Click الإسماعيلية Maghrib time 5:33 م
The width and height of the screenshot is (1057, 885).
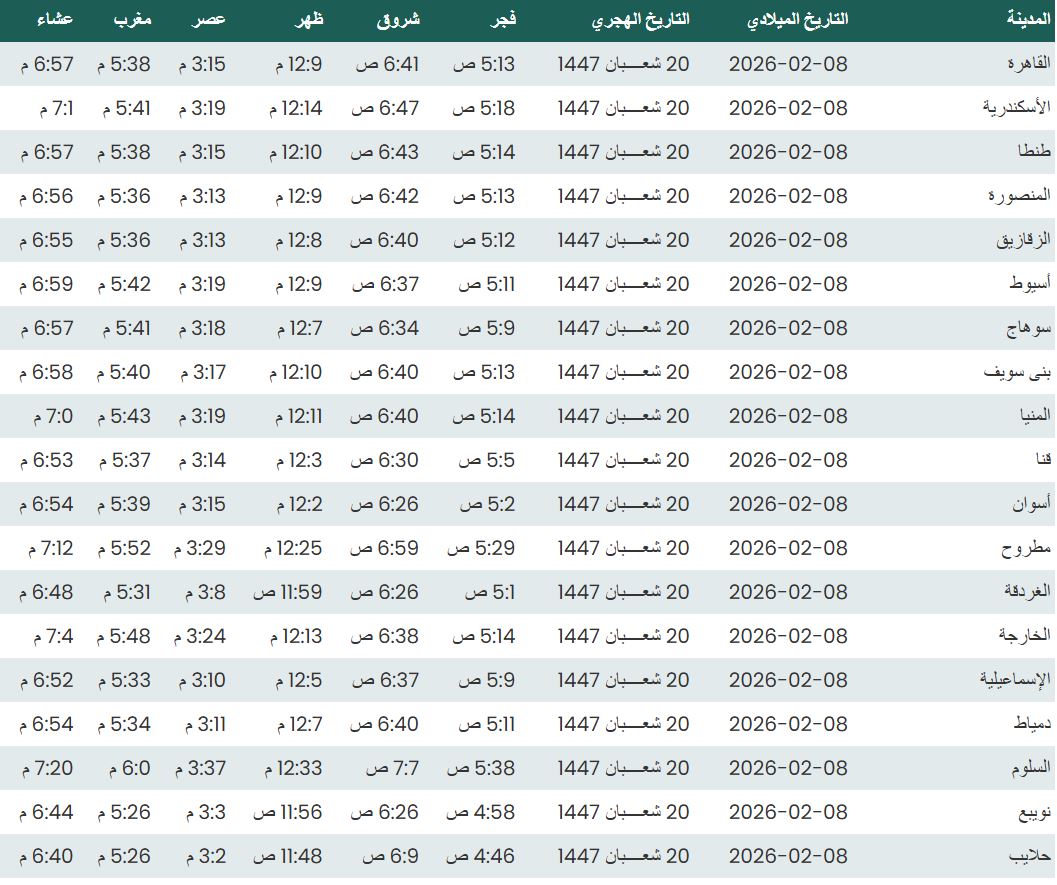[x=124, y=680]
